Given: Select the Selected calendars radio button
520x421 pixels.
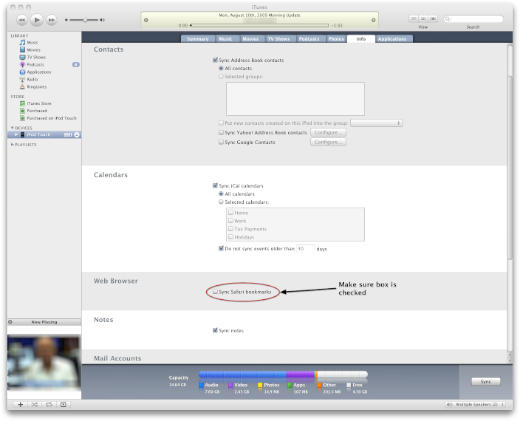Looking at the screenshot, I should pyautogui.click(x=221, y=202).
